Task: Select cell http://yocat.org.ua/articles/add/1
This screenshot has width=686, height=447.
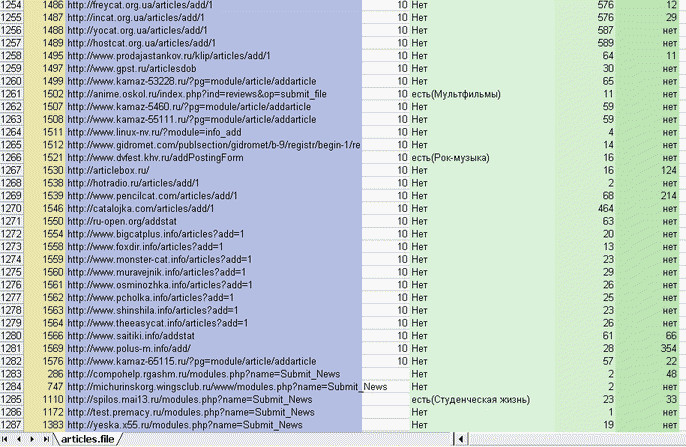Action: pos(214,30)
